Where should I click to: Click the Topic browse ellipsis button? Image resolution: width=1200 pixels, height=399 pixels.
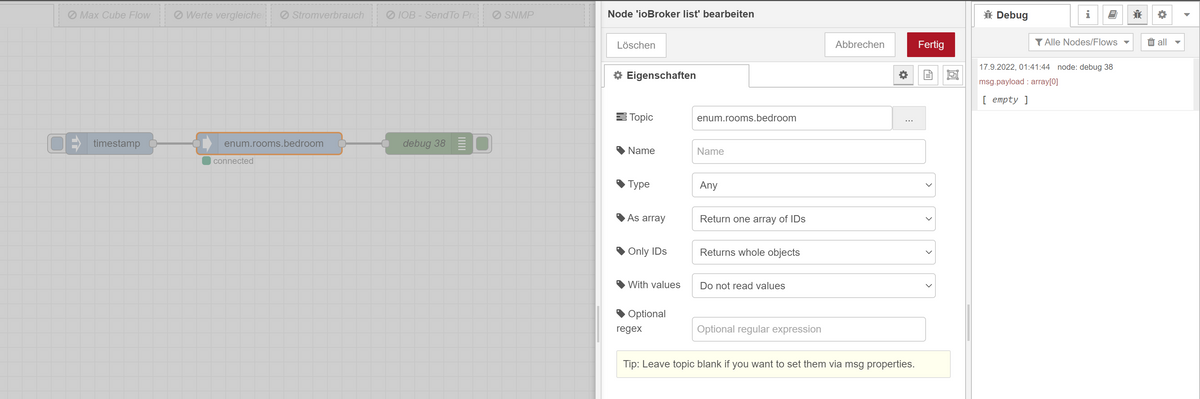909,118
